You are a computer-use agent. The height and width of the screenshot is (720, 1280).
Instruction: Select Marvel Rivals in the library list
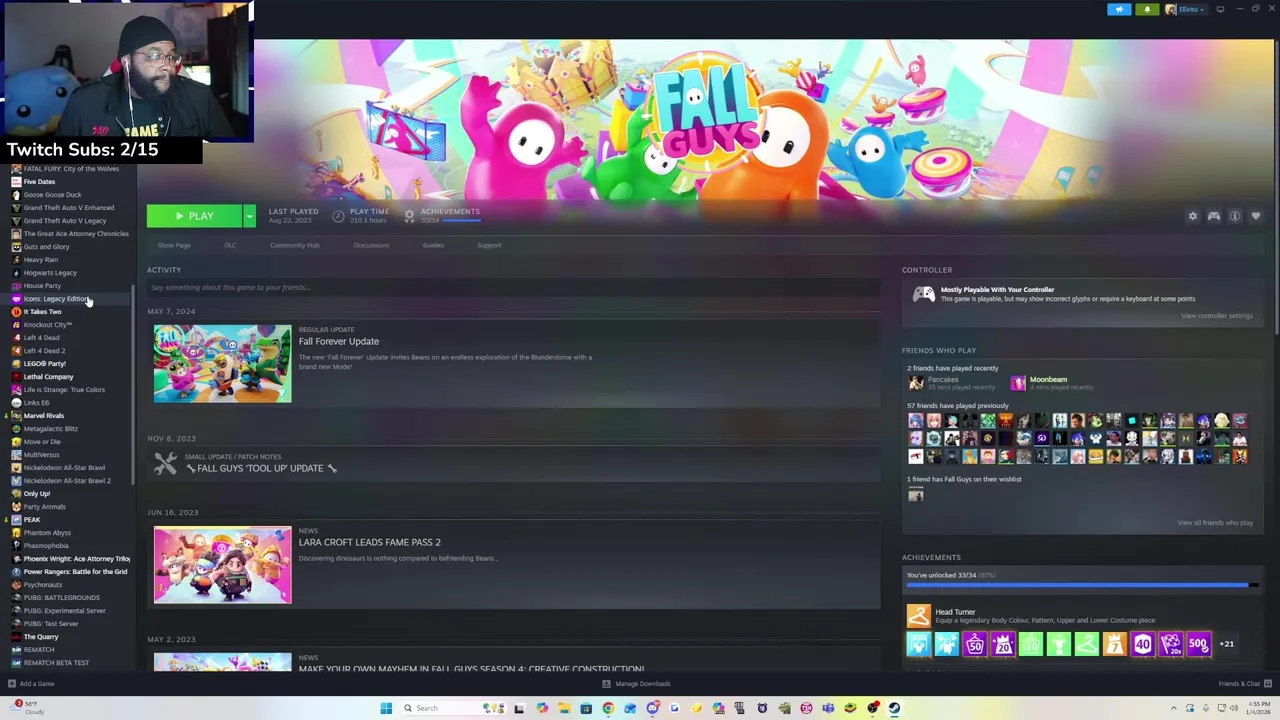click(43, 416)
